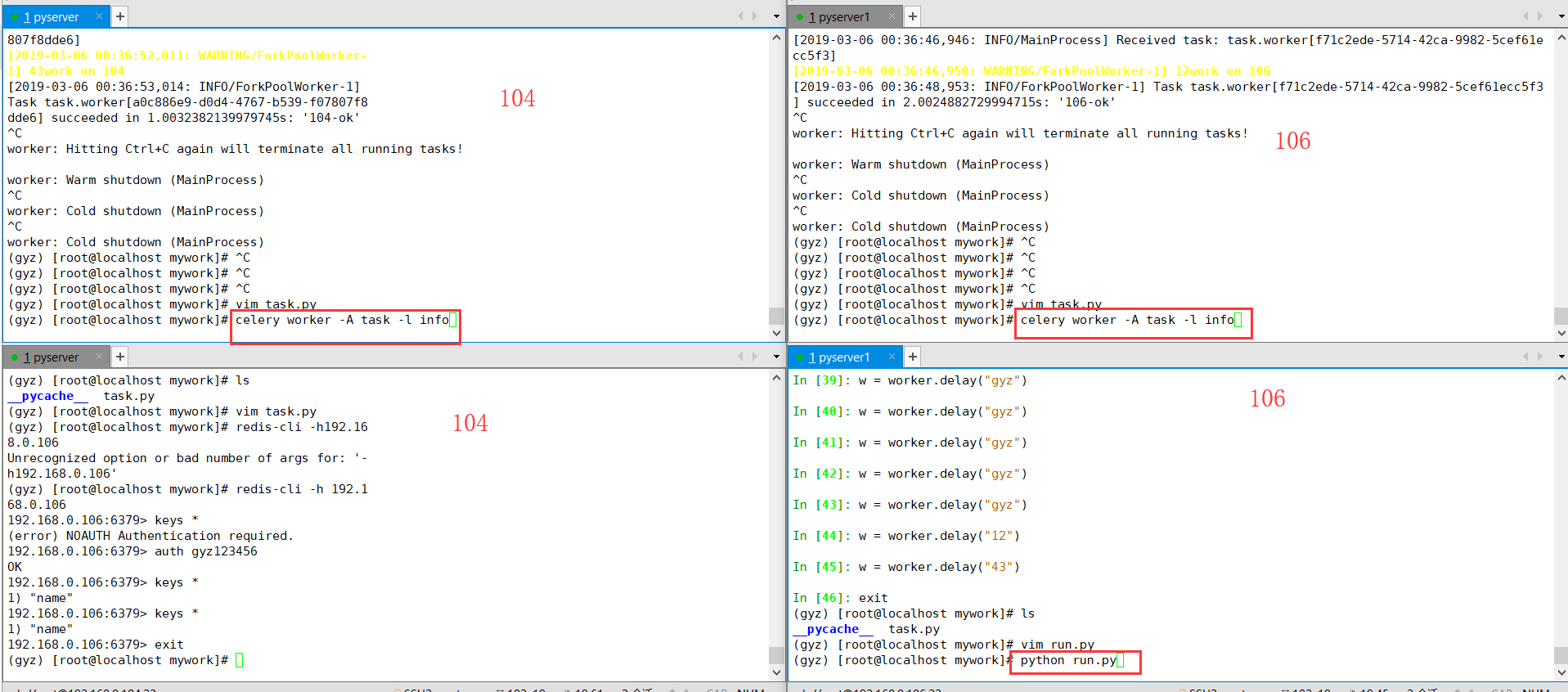Click the scroll-up arrow in the upper-right terminal
This screenshot has height=692, width=1568.
click(x=1561, y=38)
